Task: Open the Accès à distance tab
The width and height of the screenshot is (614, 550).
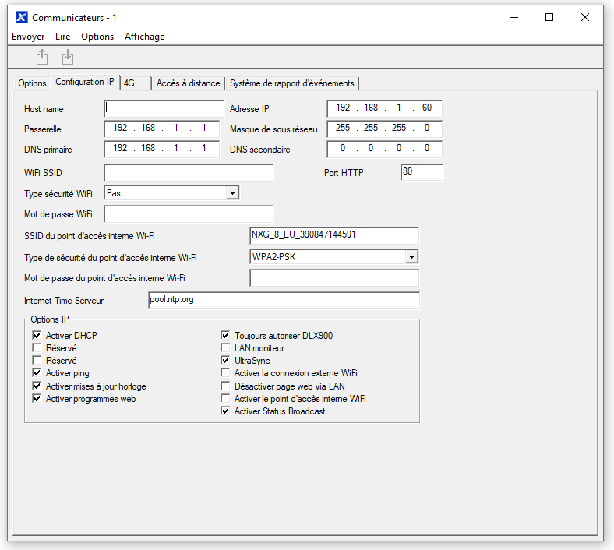Action: (188, 83)
